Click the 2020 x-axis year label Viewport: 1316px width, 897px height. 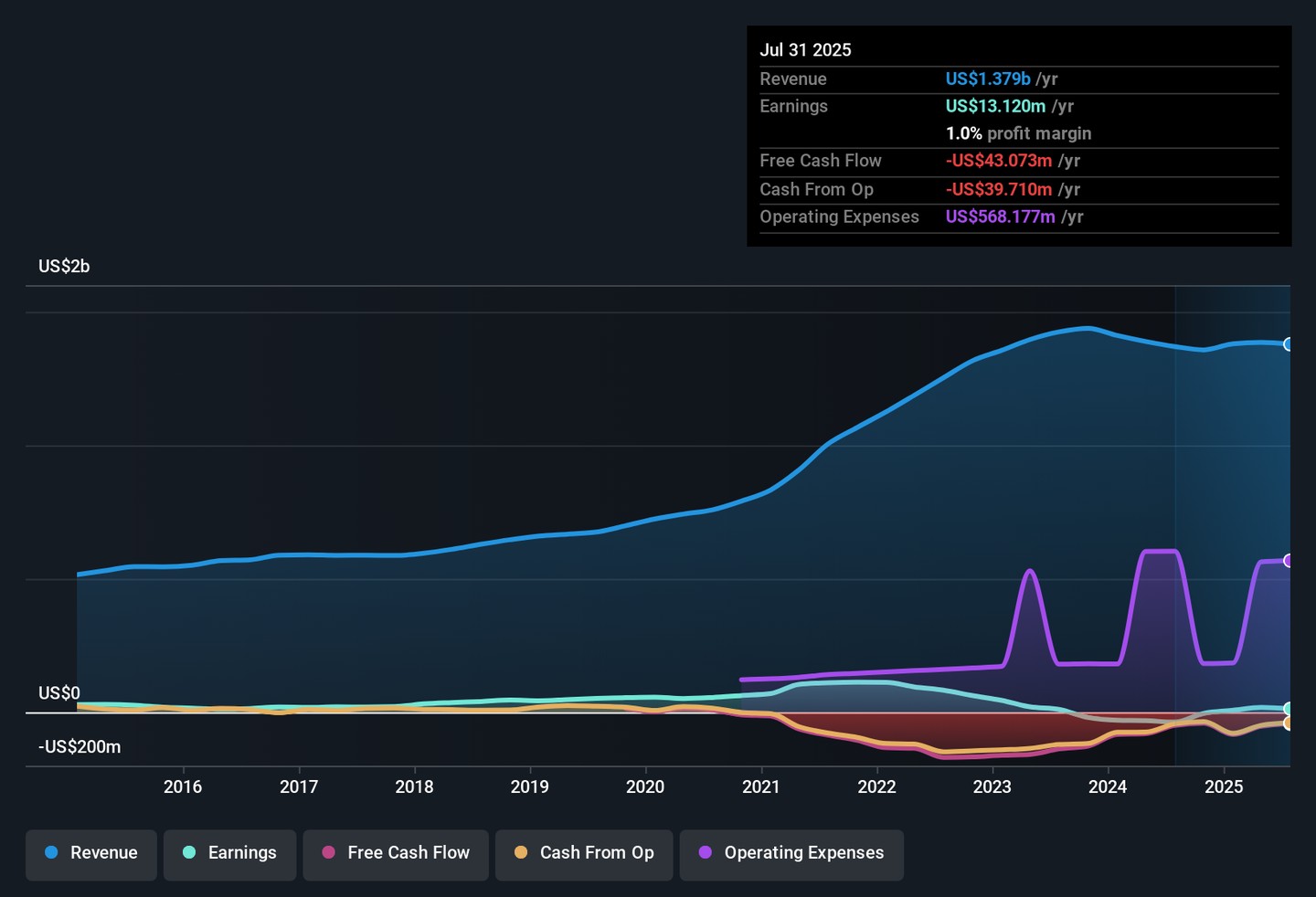click(x=645, y=787)
